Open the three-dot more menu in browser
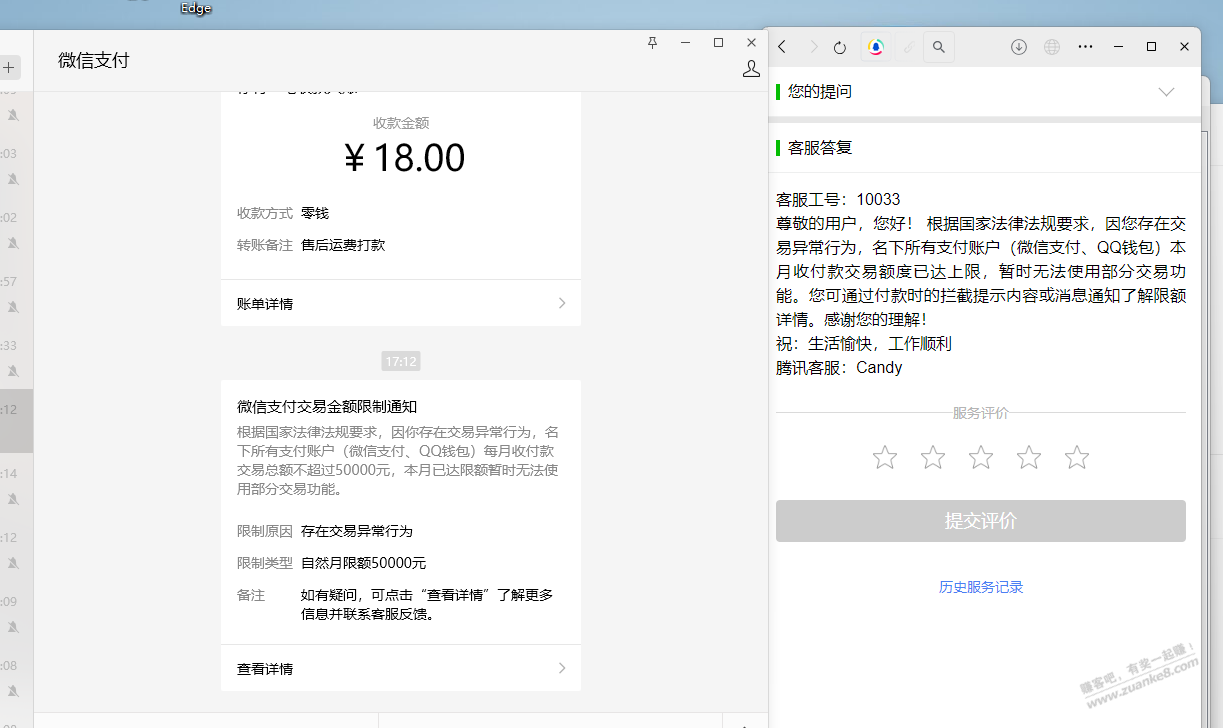The width and height of the screenshot is (1223, 728). (1086, 47)
